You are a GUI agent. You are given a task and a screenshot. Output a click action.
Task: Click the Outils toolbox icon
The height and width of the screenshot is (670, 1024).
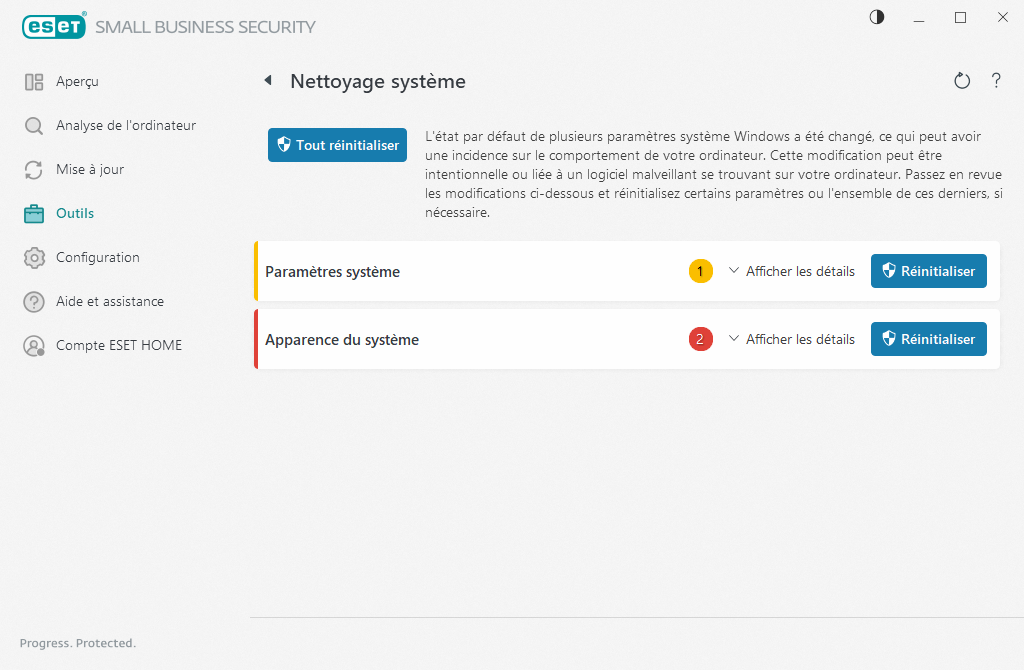pyautogui.click(x=34, y=214)
